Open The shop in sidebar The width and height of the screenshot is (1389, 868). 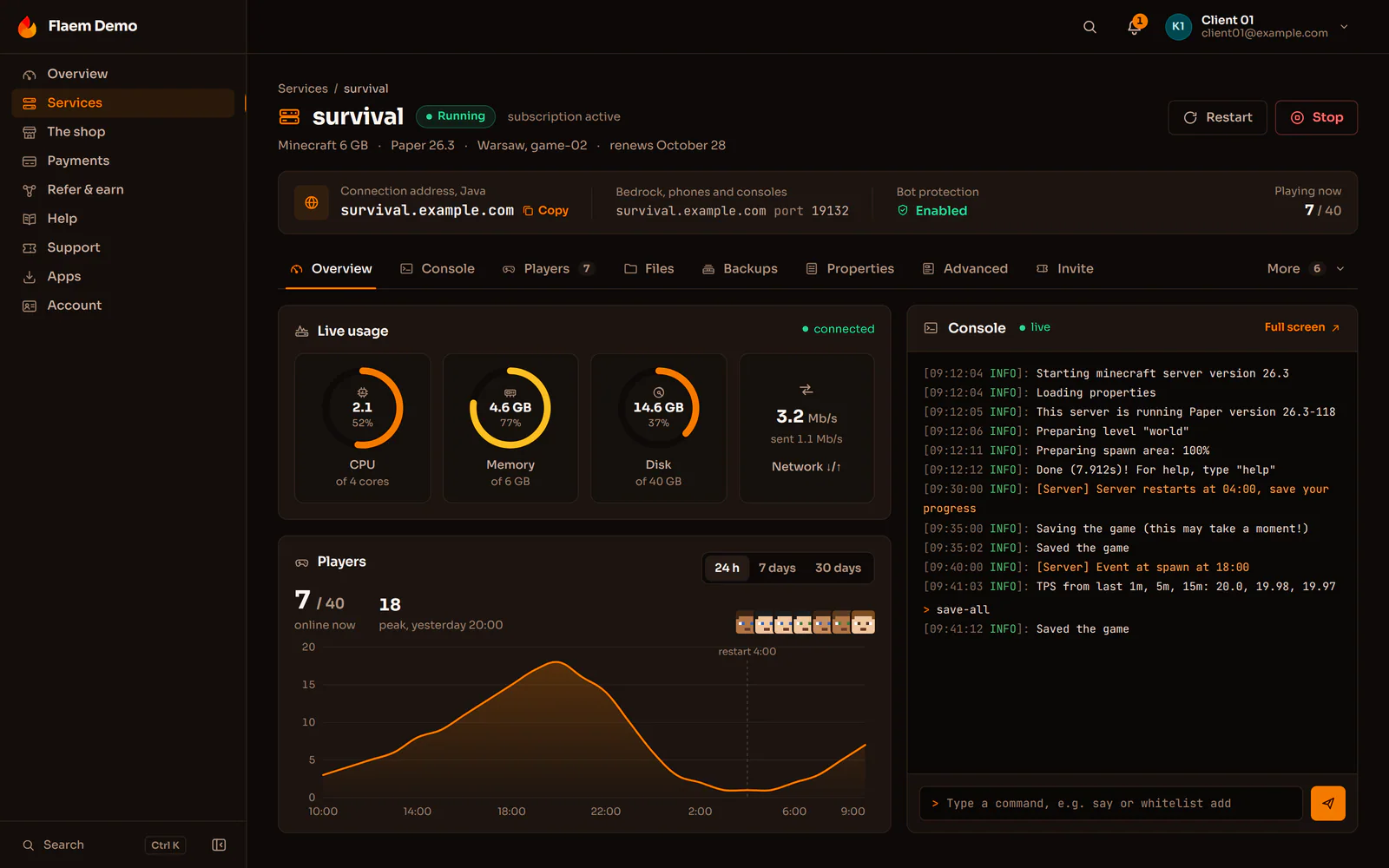pos(123,132)
